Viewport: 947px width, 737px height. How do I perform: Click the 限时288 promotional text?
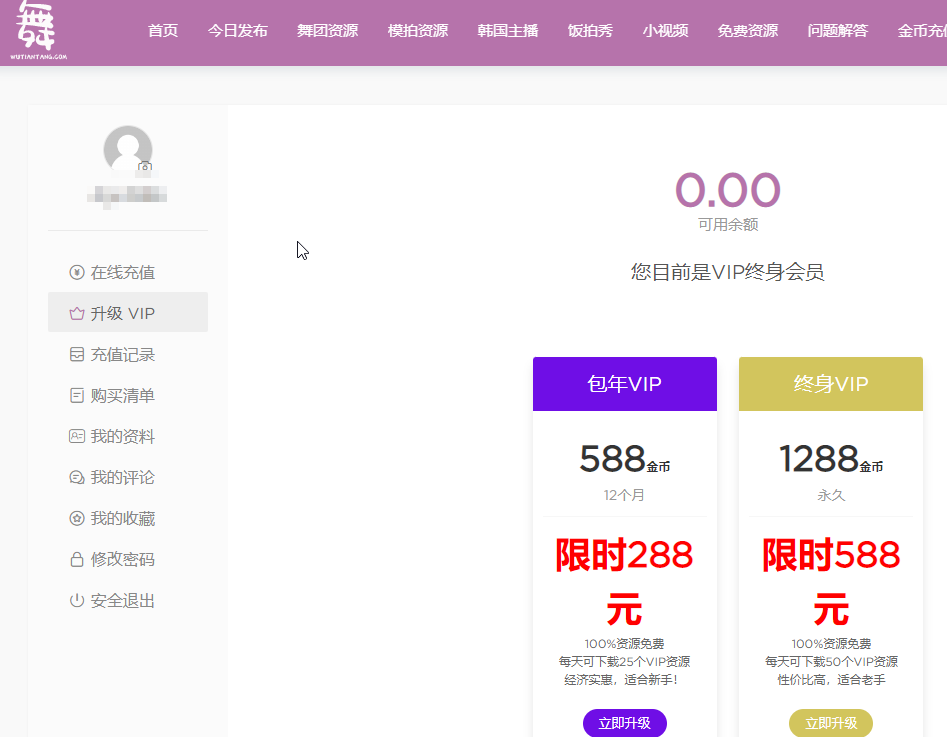click(x=624, y=555)
